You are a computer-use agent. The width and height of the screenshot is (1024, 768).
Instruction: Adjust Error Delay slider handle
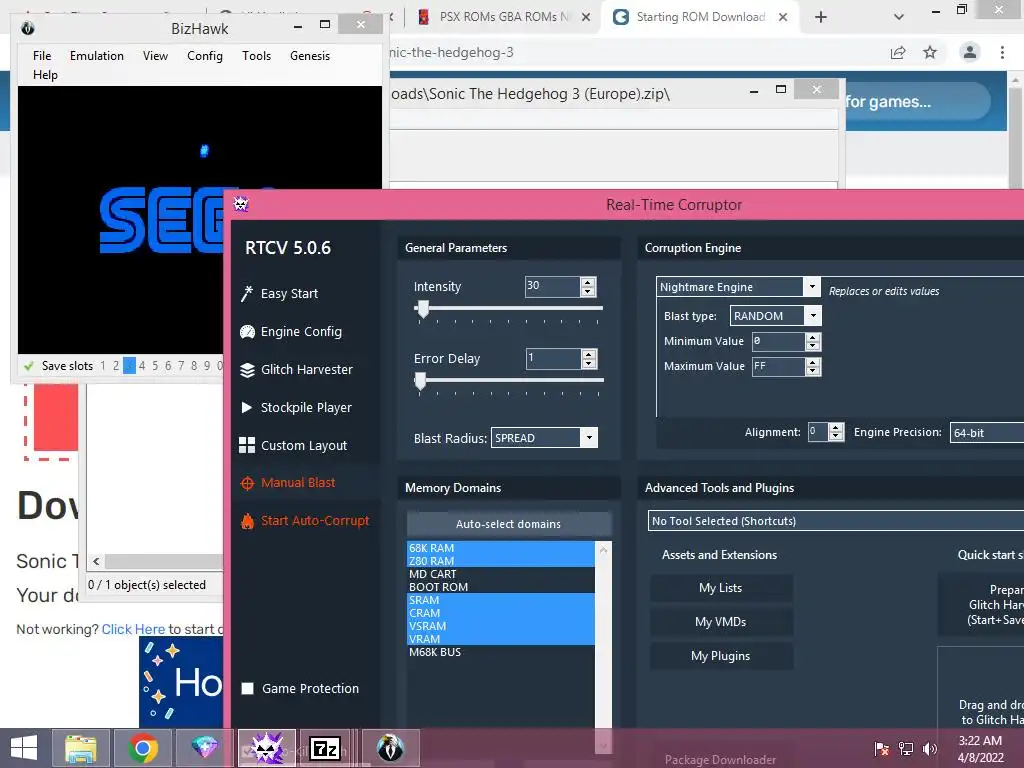(x=421, y=381)
